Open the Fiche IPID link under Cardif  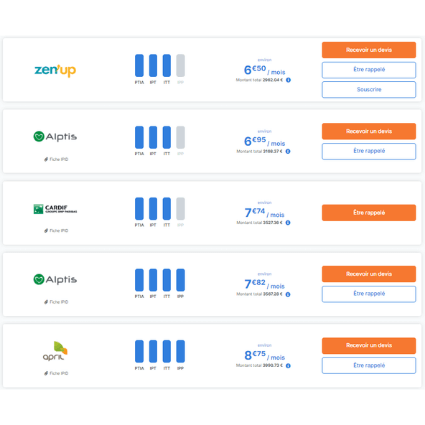[x=56, y=231]
